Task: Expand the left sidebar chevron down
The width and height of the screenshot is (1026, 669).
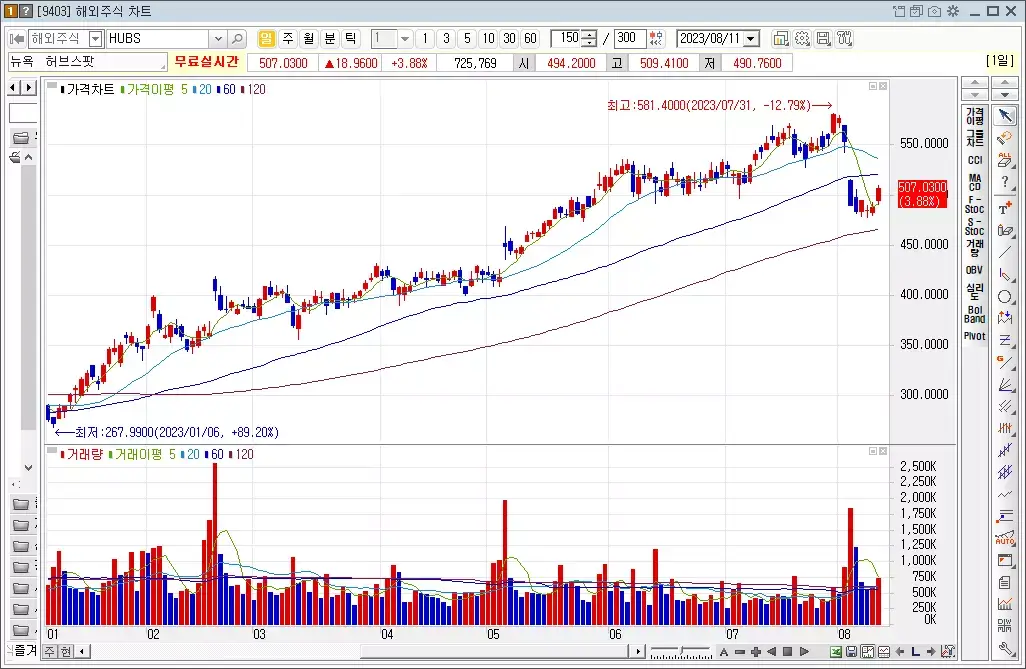Action: point(28,467)
